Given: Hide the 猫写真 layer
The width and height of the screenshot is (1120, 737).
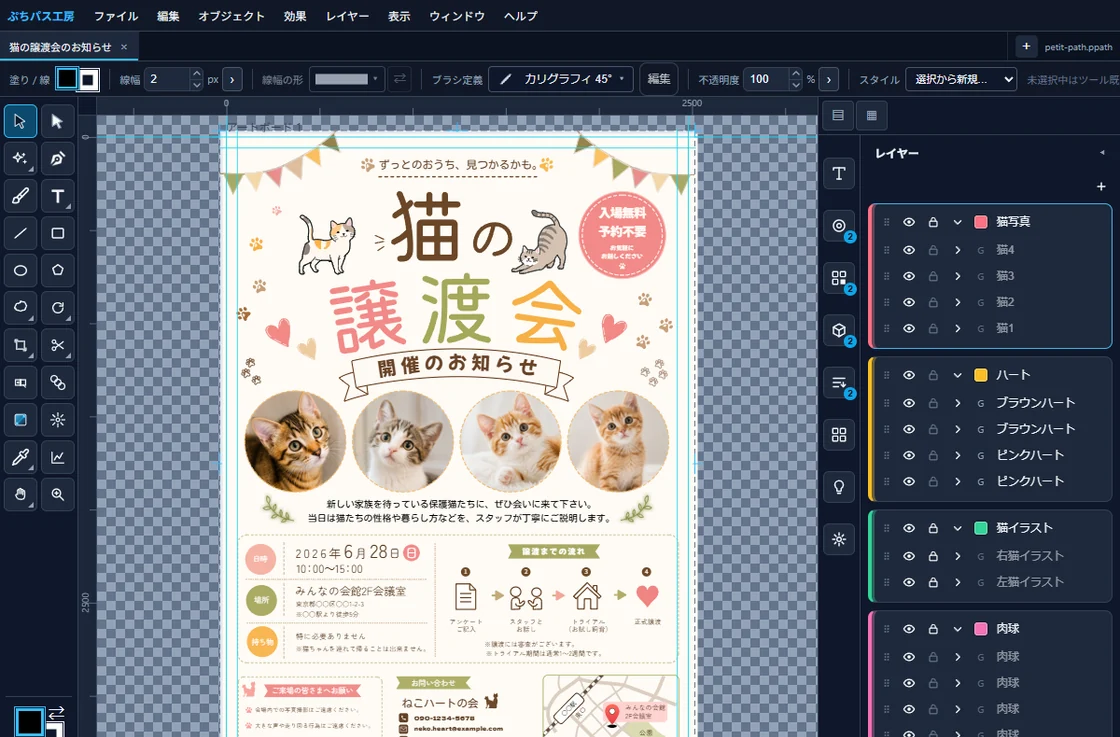Looking at the screenshot, I should [909, 222].
